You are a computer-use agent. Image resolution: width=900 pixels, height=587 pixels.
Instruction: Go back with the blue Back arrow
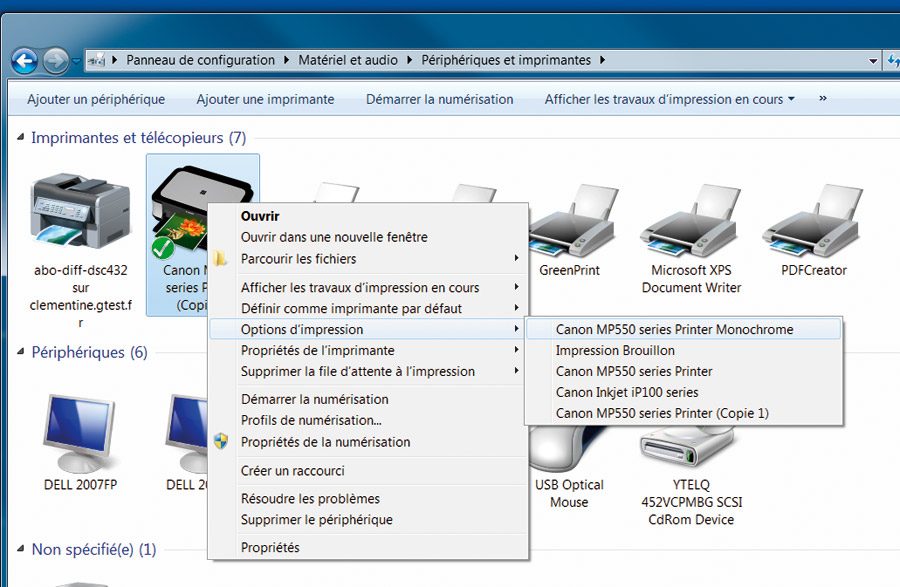[x=24, y=61]
